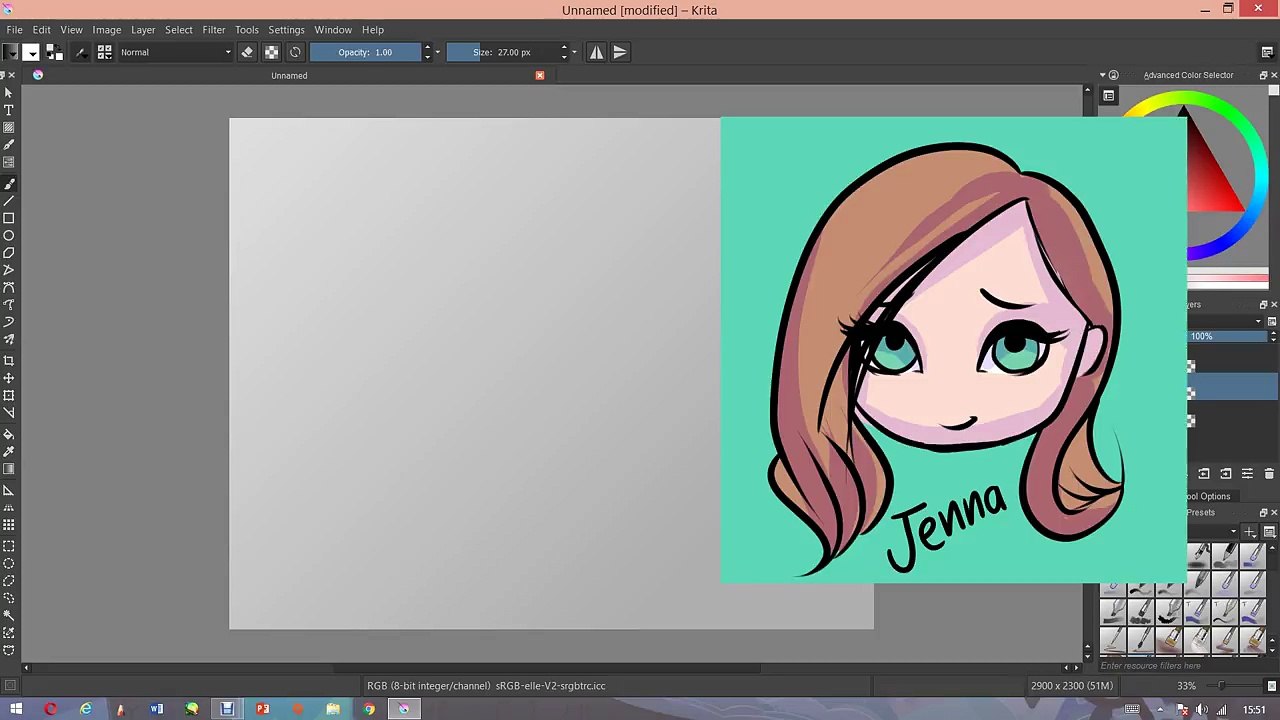The height and width of the screenshot is (720, 1280).
Task: Click the Windows Start button
Action: pyautogui.click(x=15, y=709)
